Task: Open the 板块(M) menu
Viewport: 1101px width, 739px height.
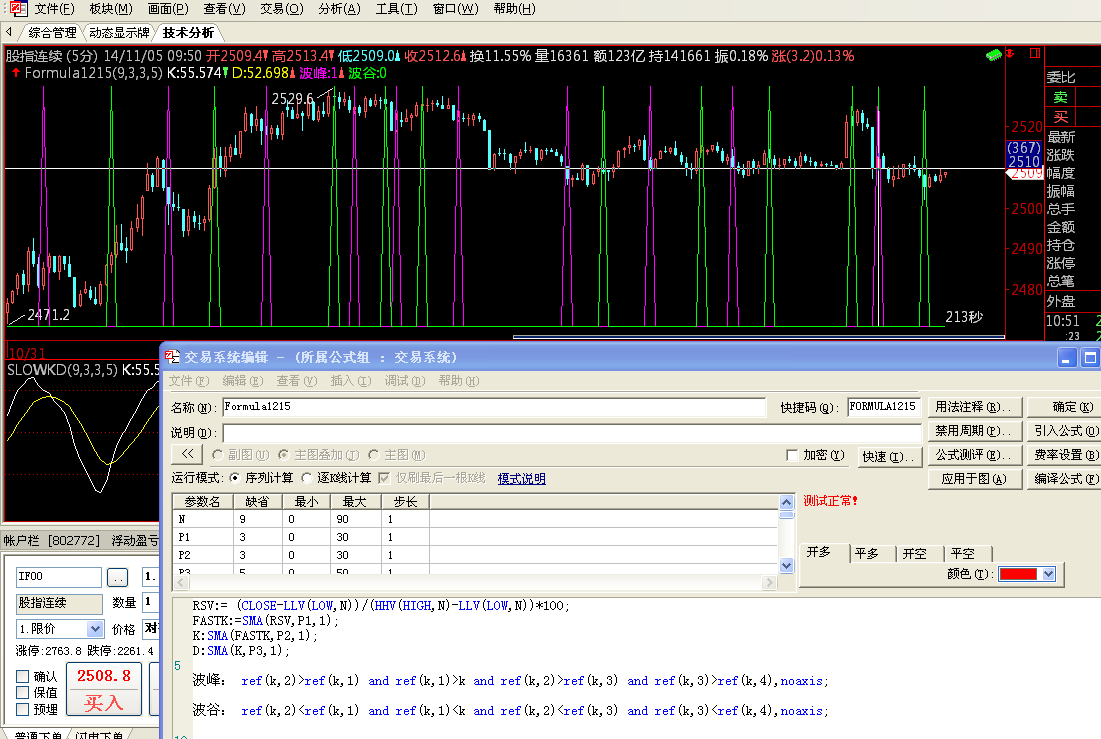Action: tap(111, 9)
